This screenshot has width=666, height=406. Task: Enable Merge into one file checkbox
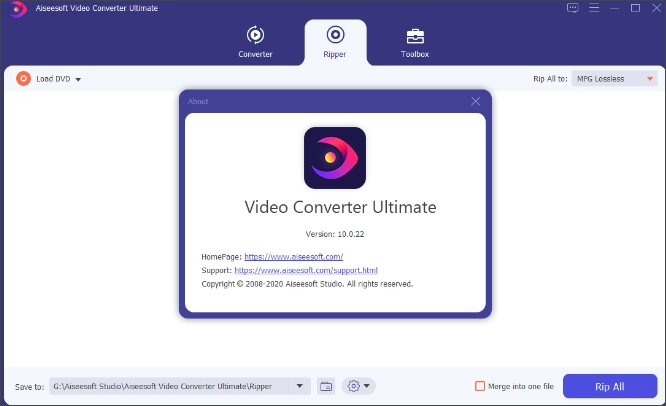click(x=480, y=386)
